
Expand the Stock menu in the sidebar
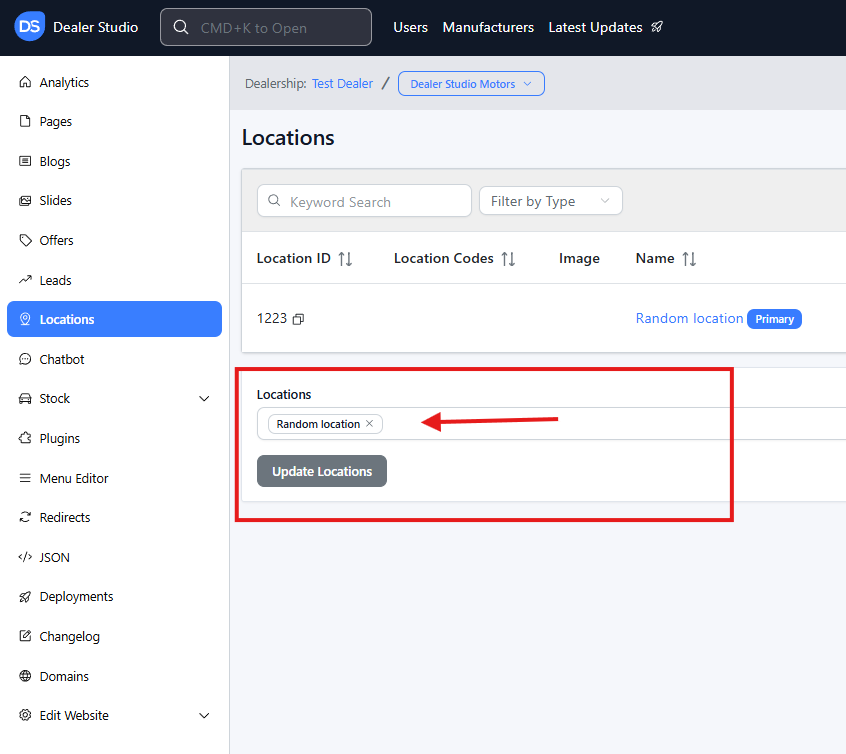(x=204, y=399)
